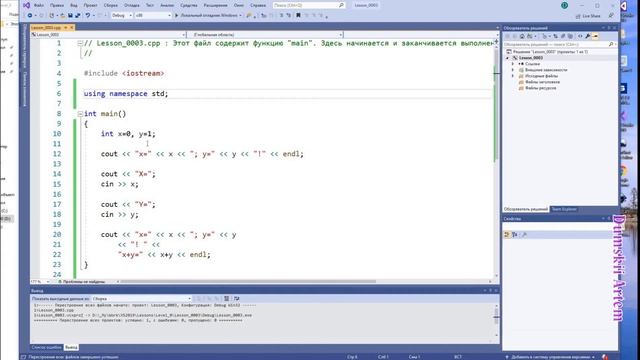Open the View menu
Image resolution: width=640 pixels, height=360 pixels.
[x=74, y=5]
